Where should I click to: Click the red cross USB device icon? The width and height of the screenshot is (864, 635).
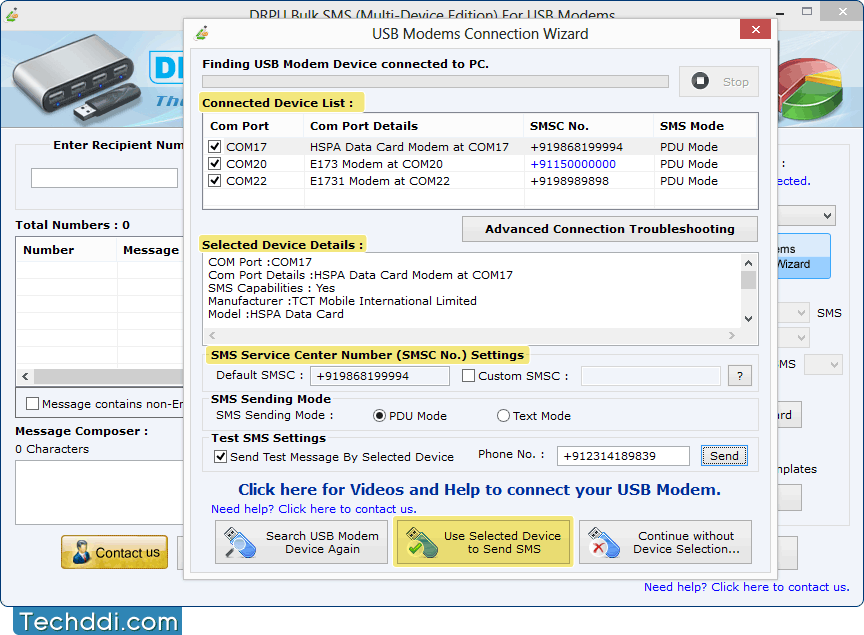pyautogui.click(x=603, y=542)
